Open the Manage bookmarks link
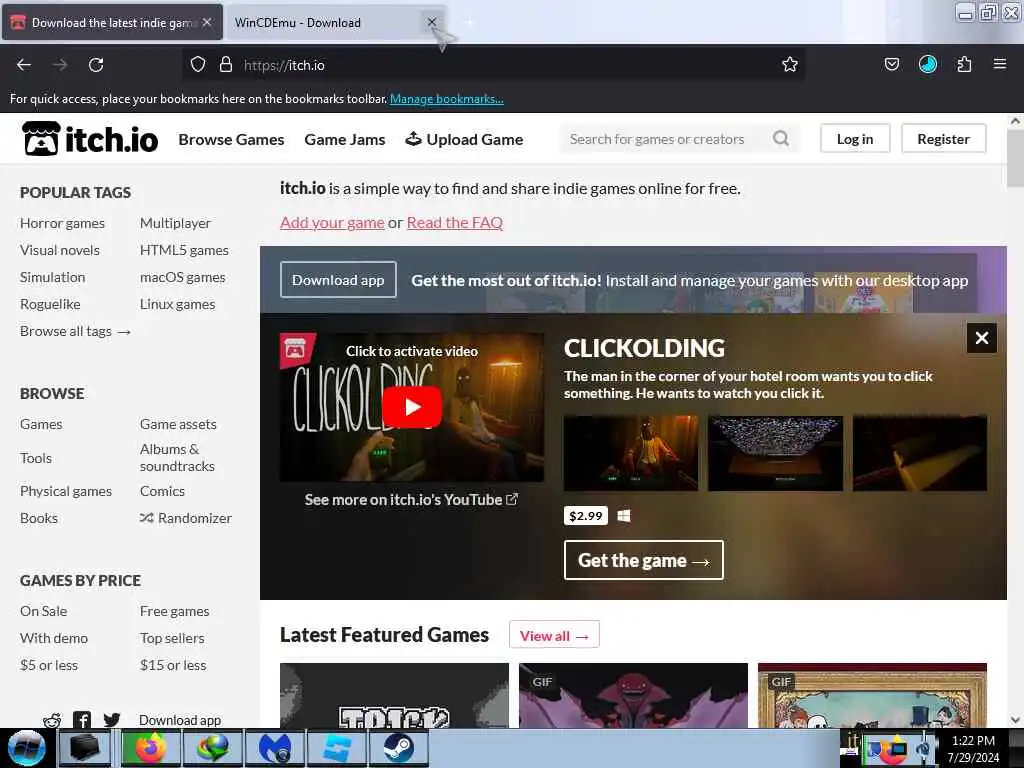 (447, 99)
